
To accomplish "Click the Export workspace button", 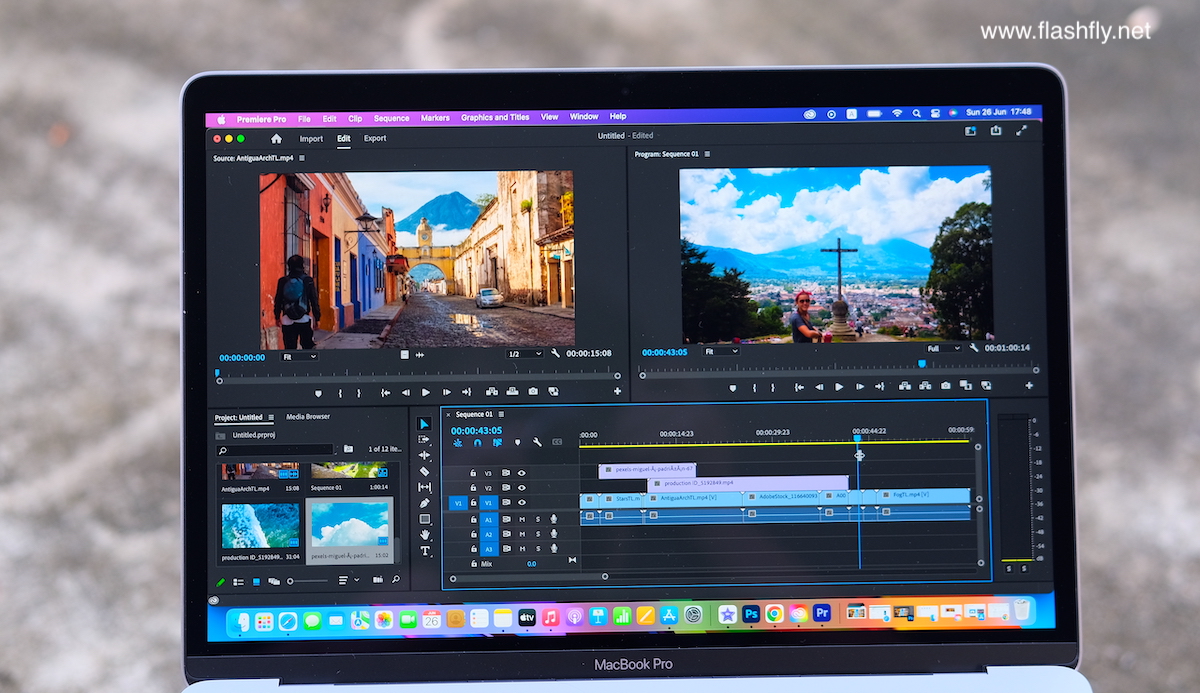I will pos(375,139).
